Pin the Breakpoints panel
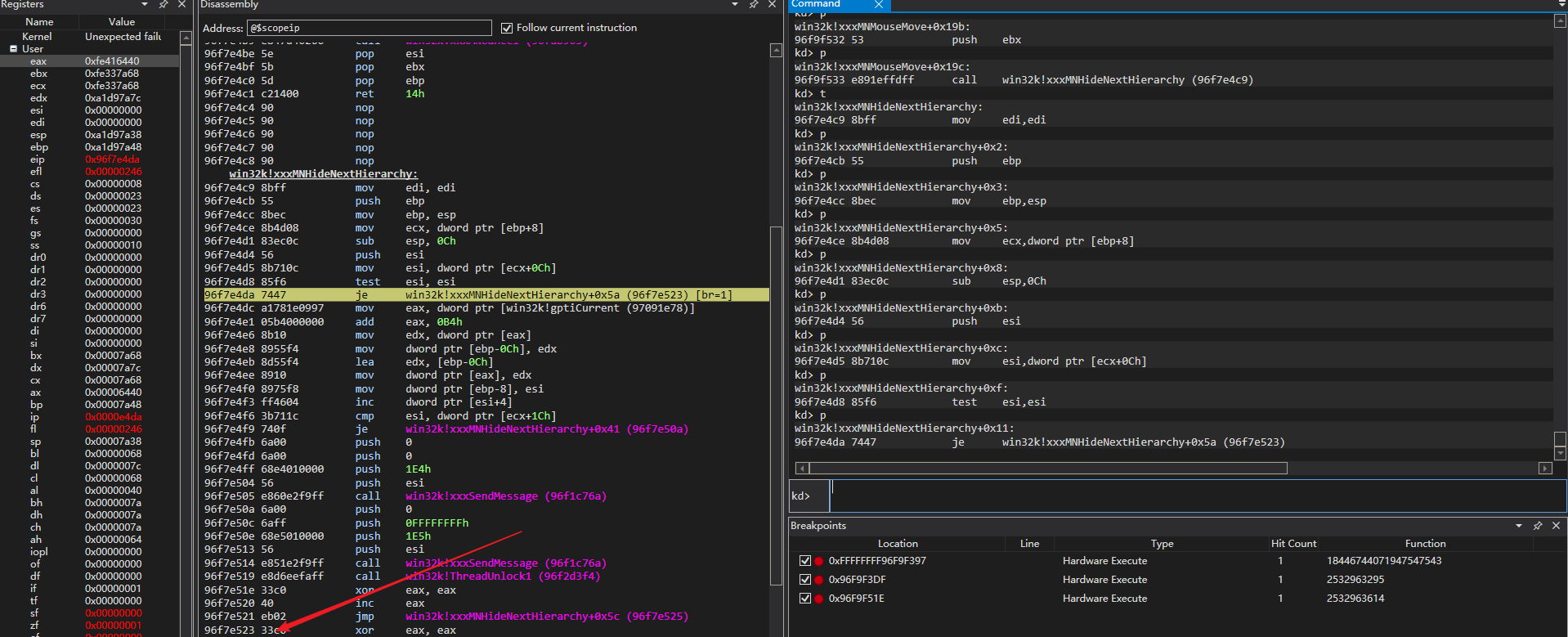Viewport: 1568px width, 637px height. (1538, 526)
